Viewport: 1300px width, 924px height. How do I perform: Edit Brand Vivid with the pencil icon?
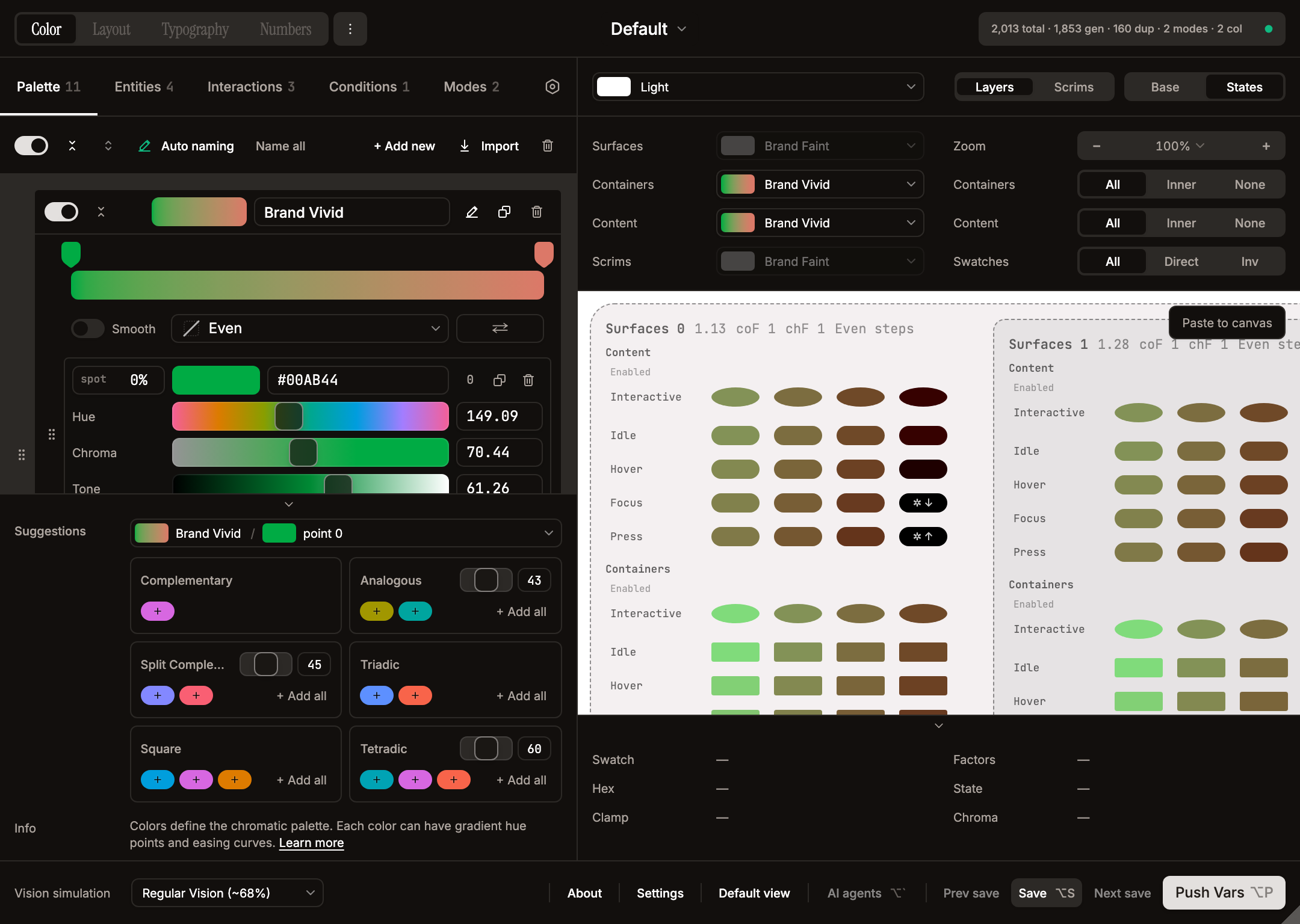pyautogui.click(x=472, y=212)
